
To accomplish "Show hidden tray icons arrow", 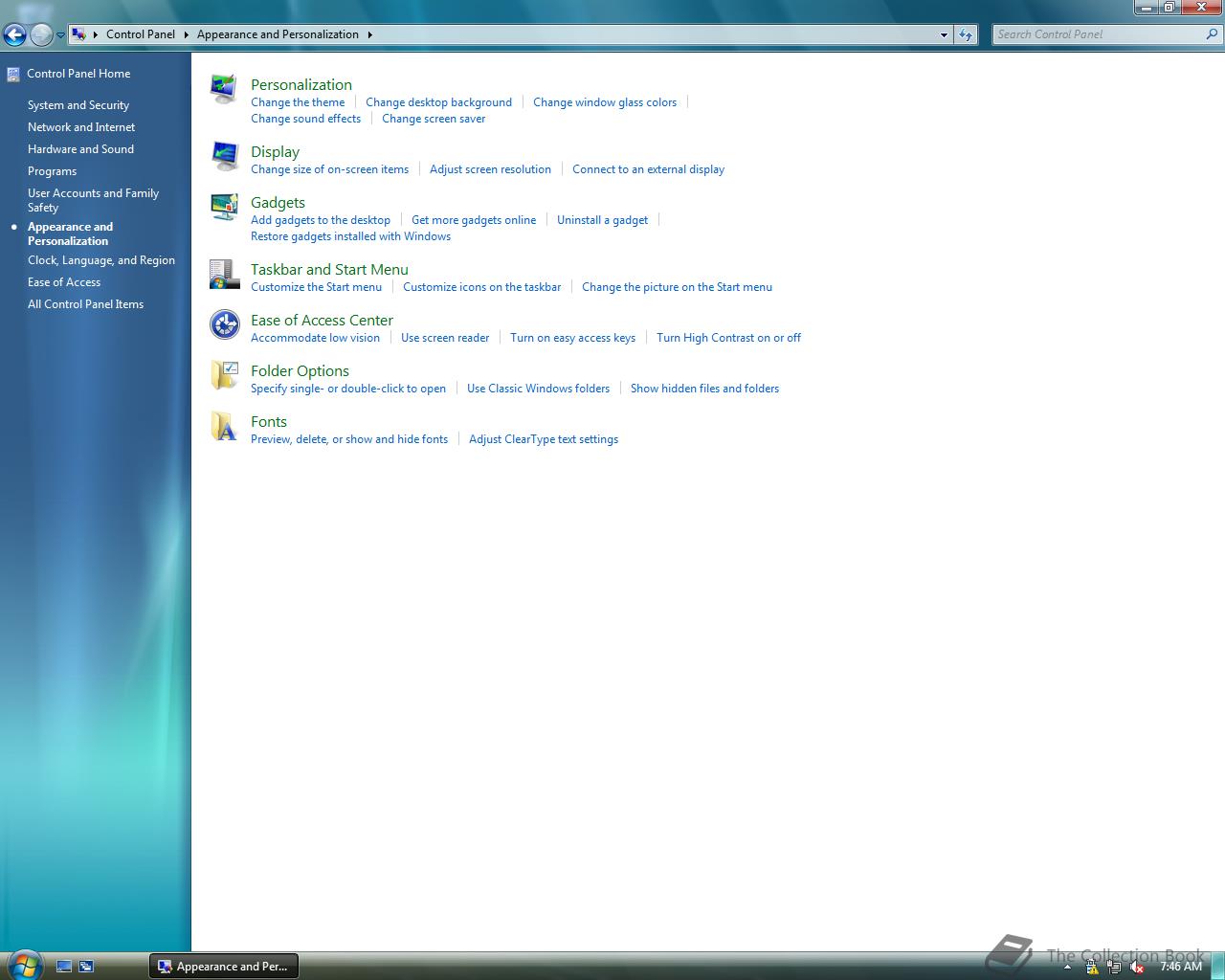I will click(x=1067, y=967).
